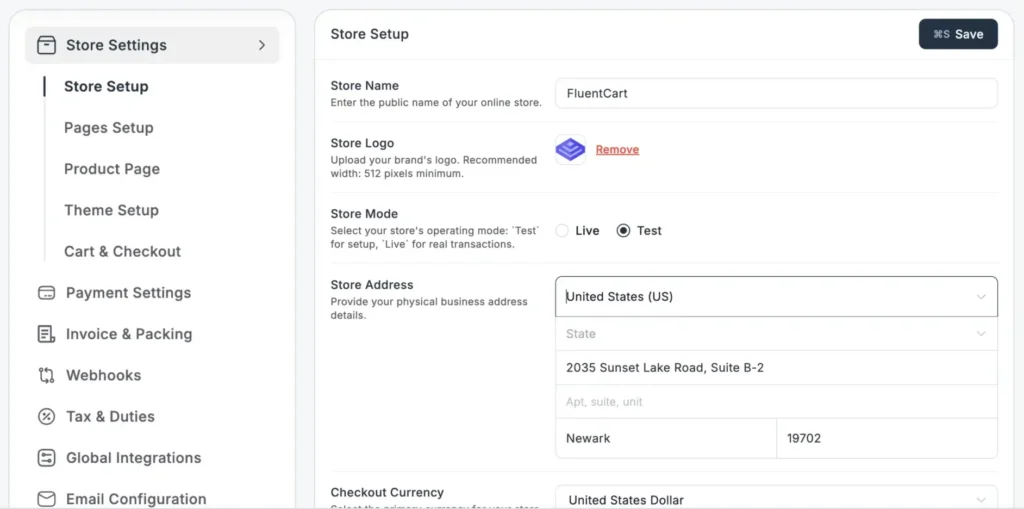
Task: Click the Store Address label
Action: (x=372, y=285)
